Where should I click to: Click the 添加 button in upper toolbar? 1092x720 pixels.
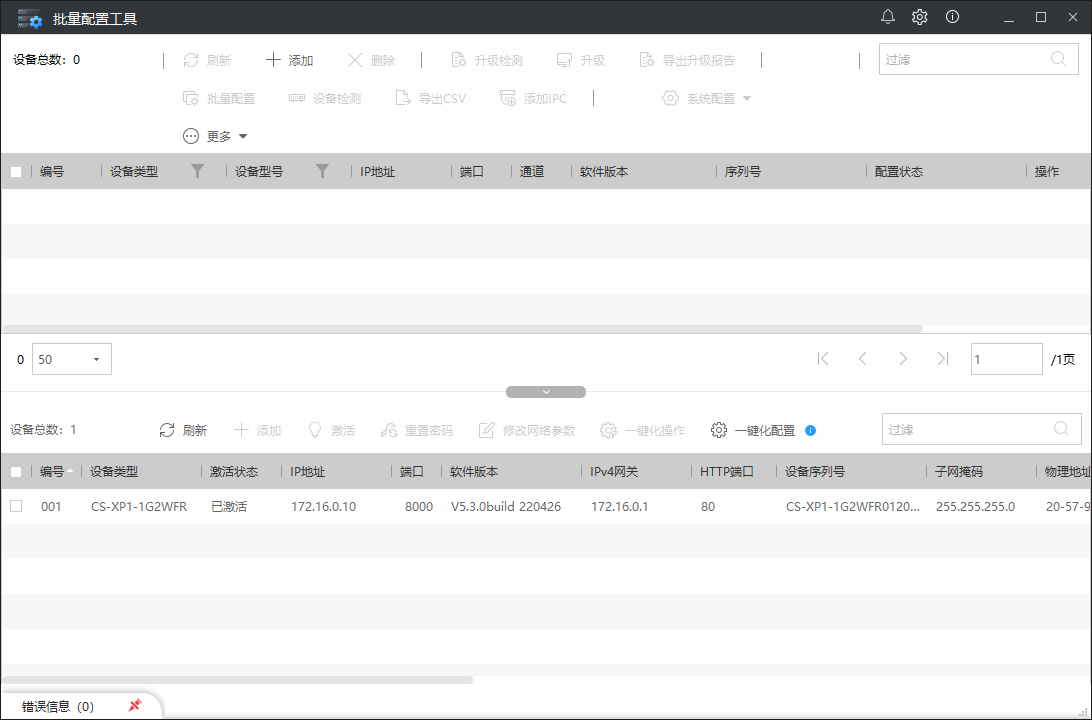tap(290, 60)
